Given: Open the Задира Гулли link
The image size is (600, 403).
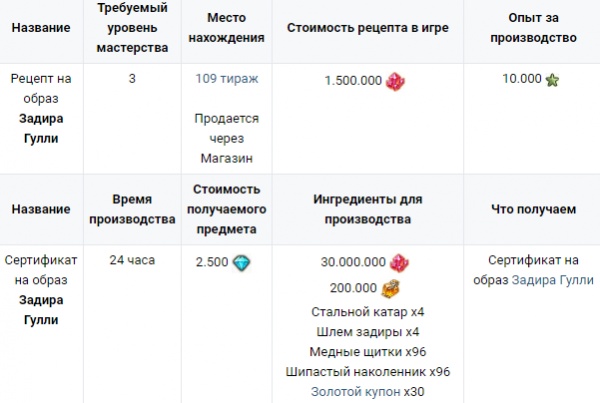Looking at the screenshot, I should 552,280.
